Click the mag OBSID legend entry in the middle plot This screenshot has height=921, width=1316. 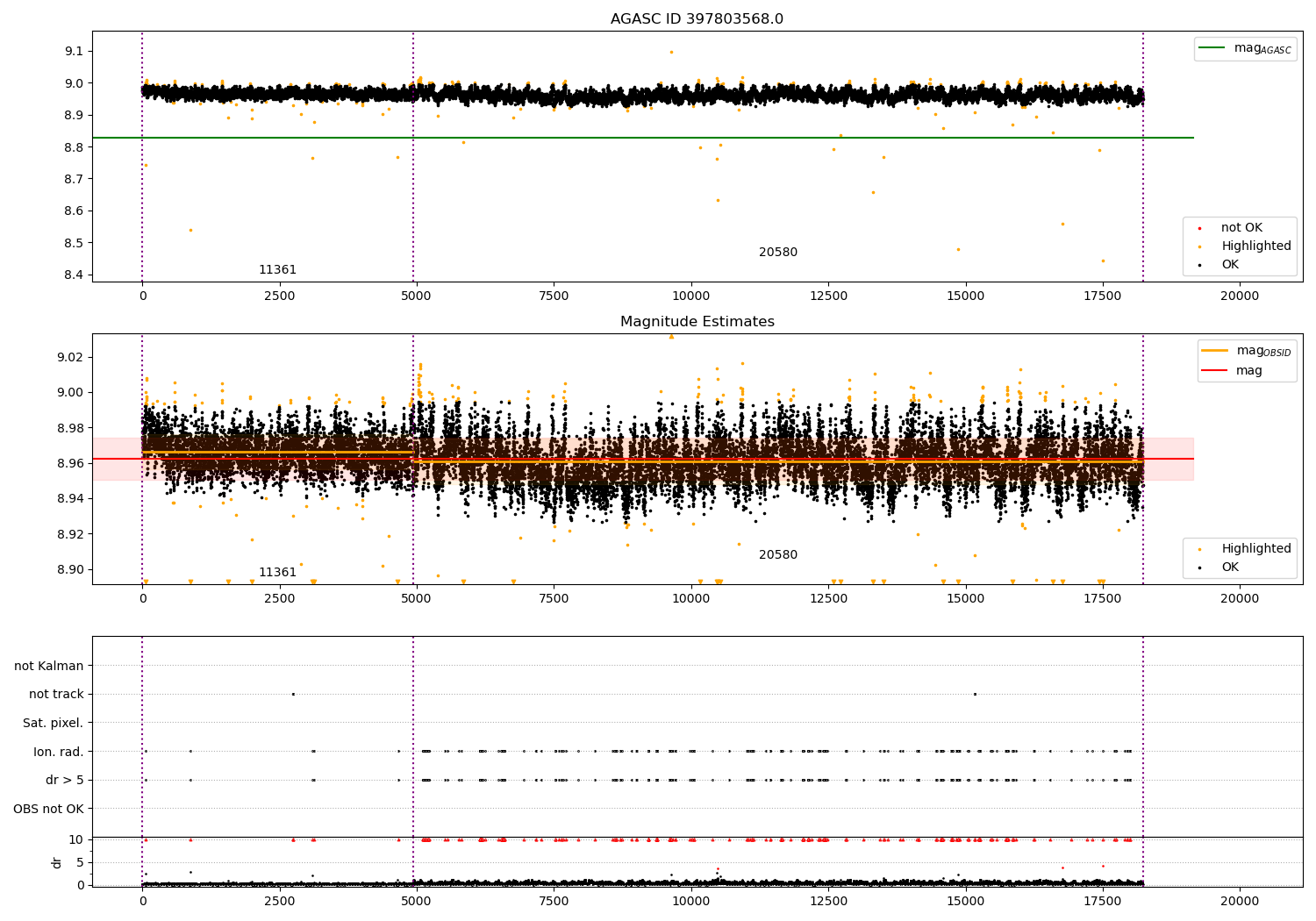pyautogui.click(x=1247, y=351)
